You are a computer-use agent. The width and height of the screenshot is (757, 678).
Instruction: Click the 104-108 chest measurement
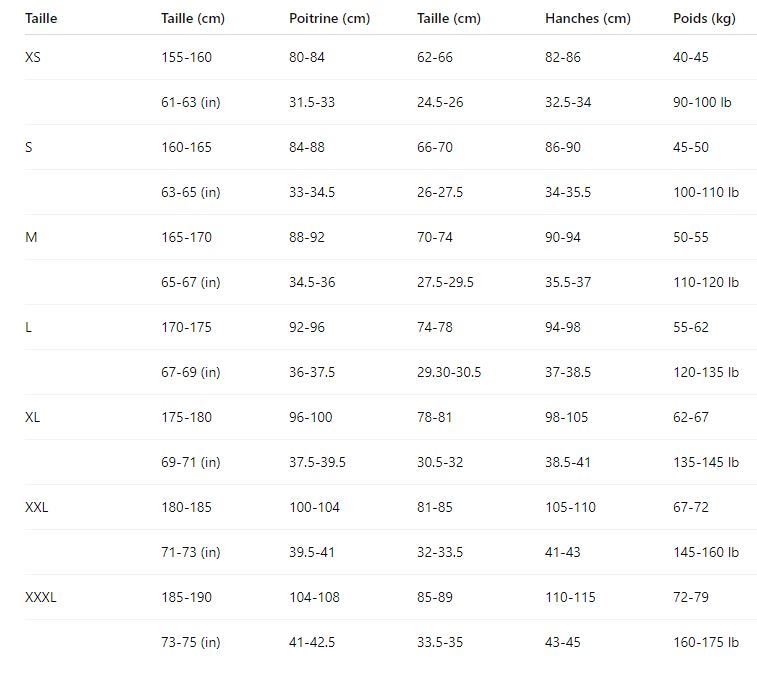[314, 597]
